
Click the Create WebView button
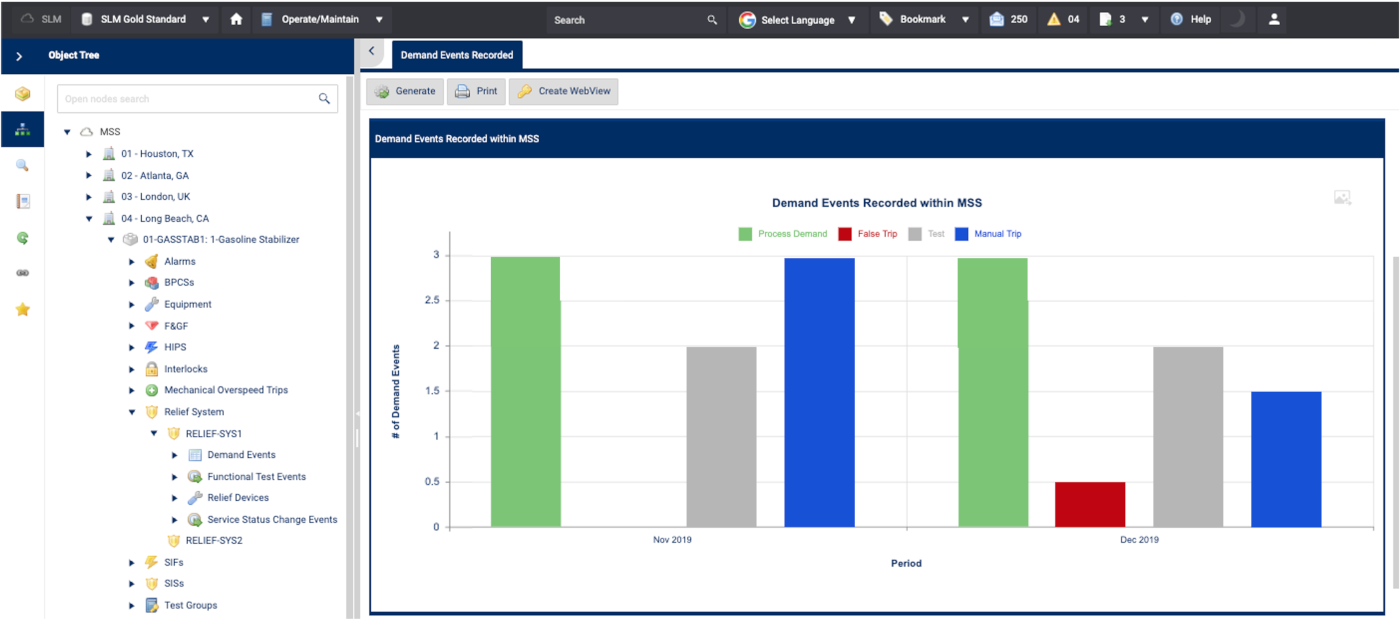click(565, 91)
